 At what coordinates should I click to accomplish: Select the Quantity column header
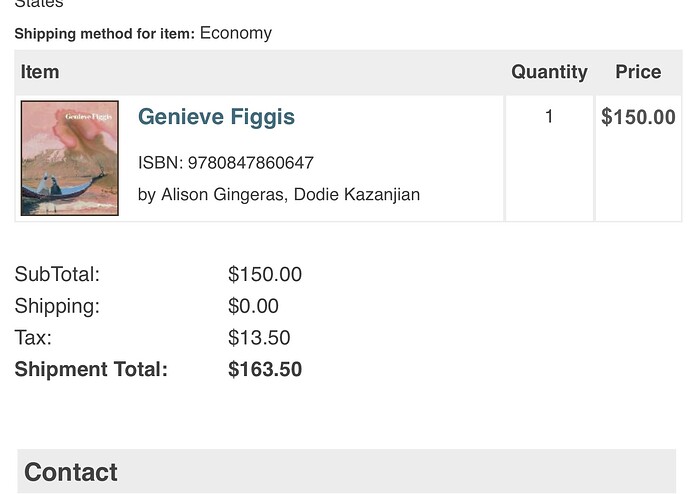[x=549, y=72]
